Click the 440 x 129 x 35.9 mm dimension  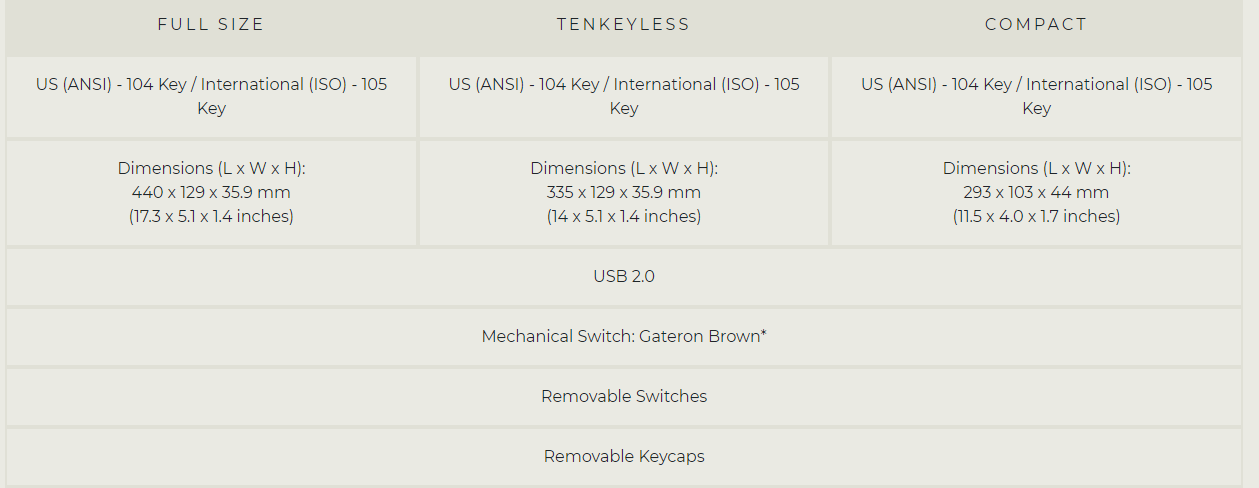(x=211, y=192)
